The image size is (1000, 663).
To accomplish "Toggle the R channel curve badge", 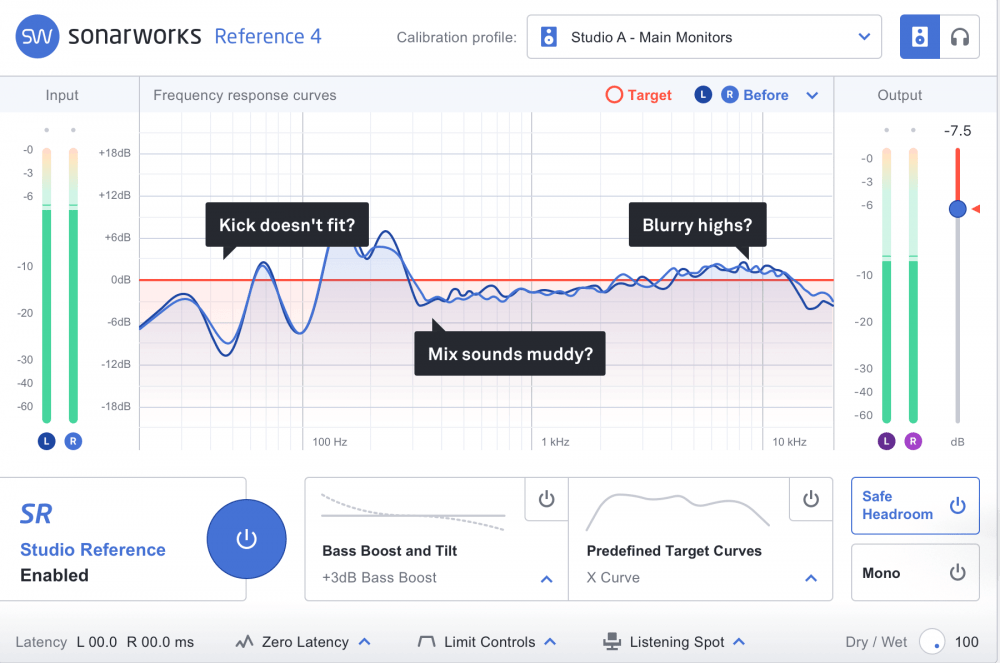I will click(729, 95).
